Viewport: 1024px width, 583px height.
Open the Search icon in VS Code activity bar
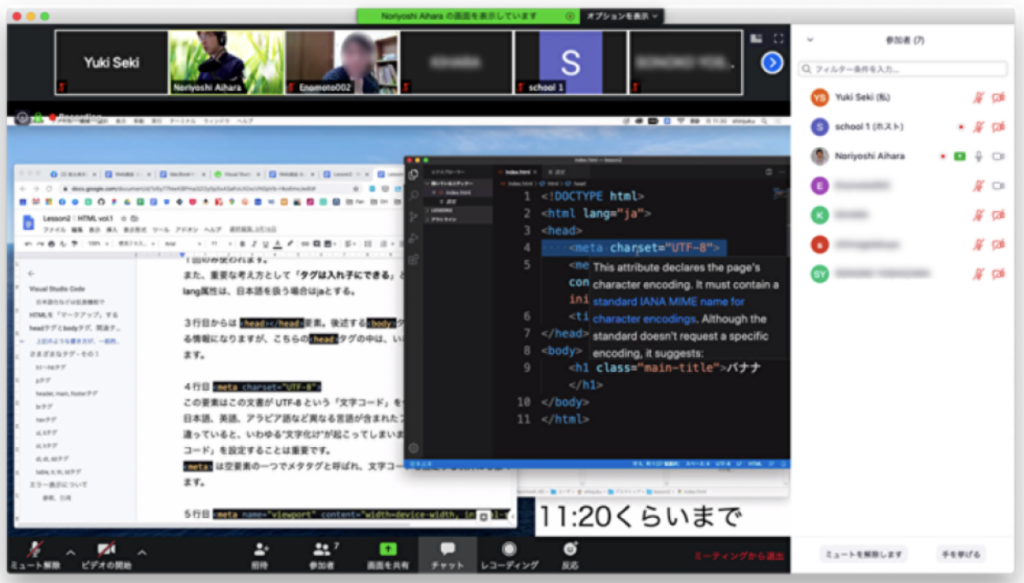pyautogui.click(x=414, y=195)
